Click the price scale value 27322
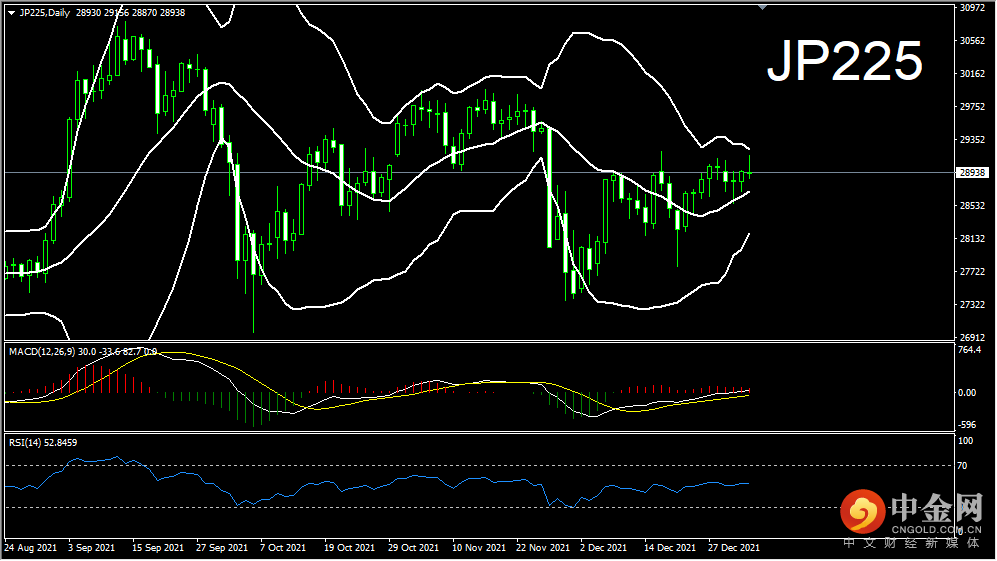Screen dimensions: 997x561 click(x=972, y=305)
